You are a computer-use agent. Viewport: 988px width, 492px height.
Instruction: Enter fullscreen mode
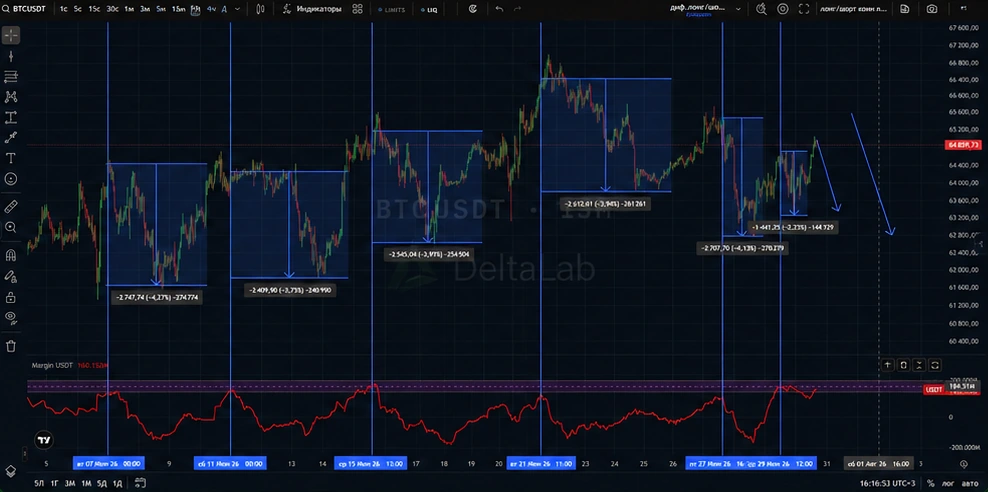click(803, 9)
